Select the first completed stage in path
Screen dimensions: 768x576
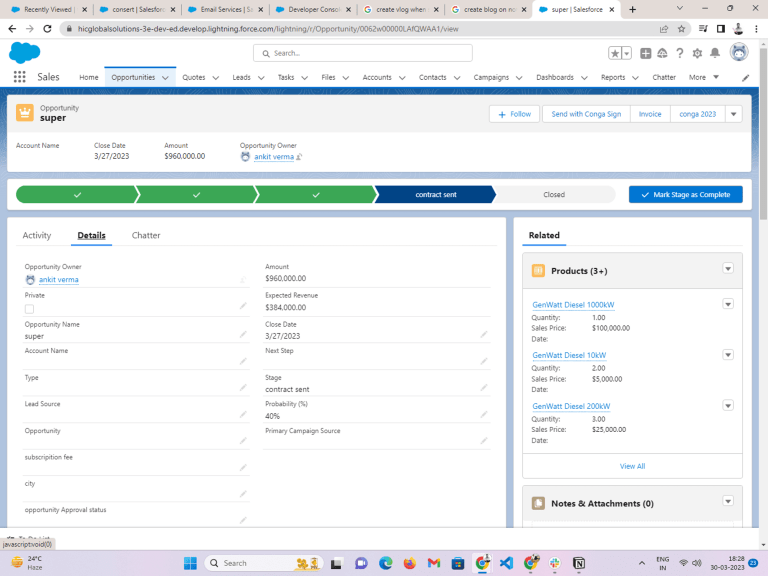click(x=77, y=194)
